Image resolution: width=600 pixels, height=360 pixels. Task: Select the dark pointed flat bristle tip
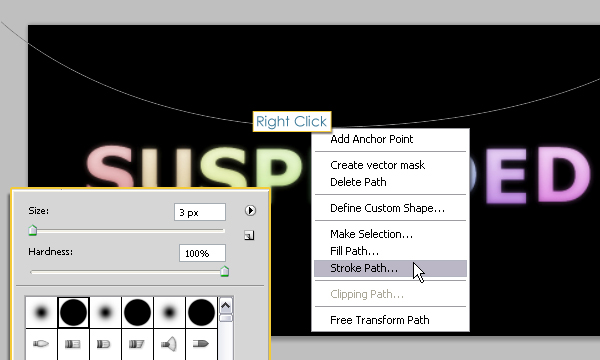pos(201,344)
